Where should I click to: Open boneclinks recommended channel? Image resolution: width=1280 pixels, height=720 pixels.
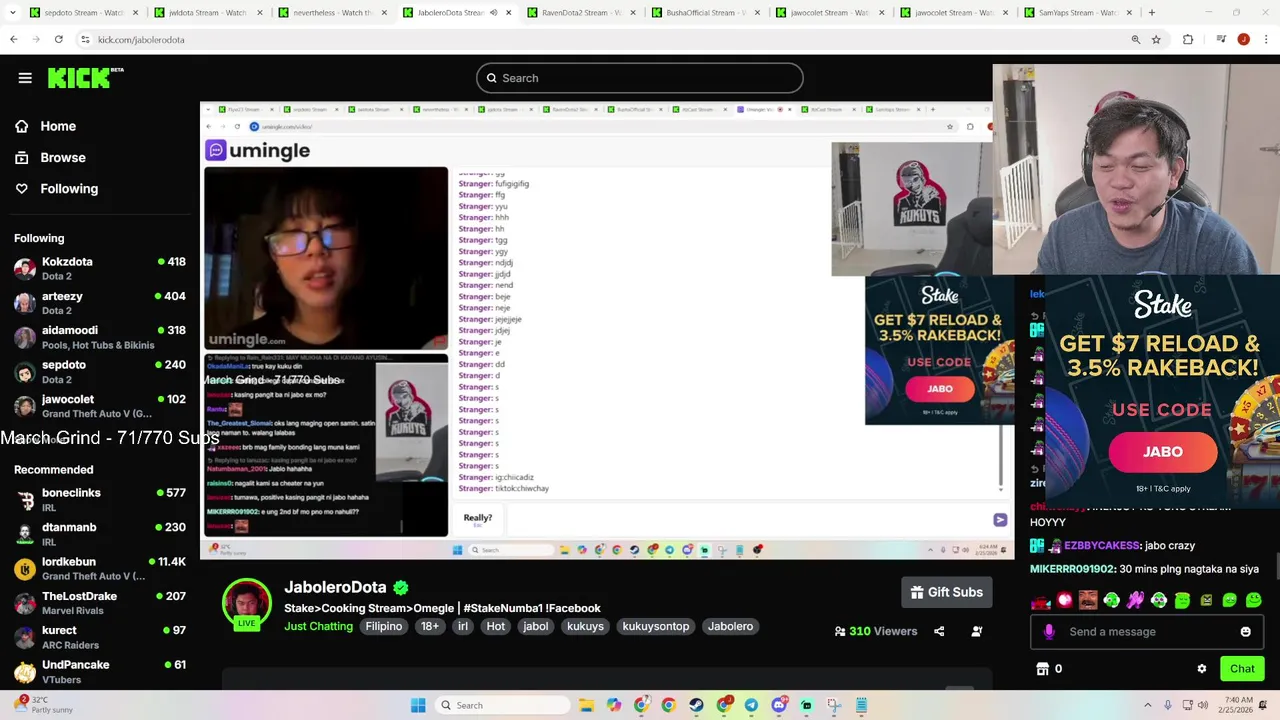pyautogui.click(x=100, y=500)
